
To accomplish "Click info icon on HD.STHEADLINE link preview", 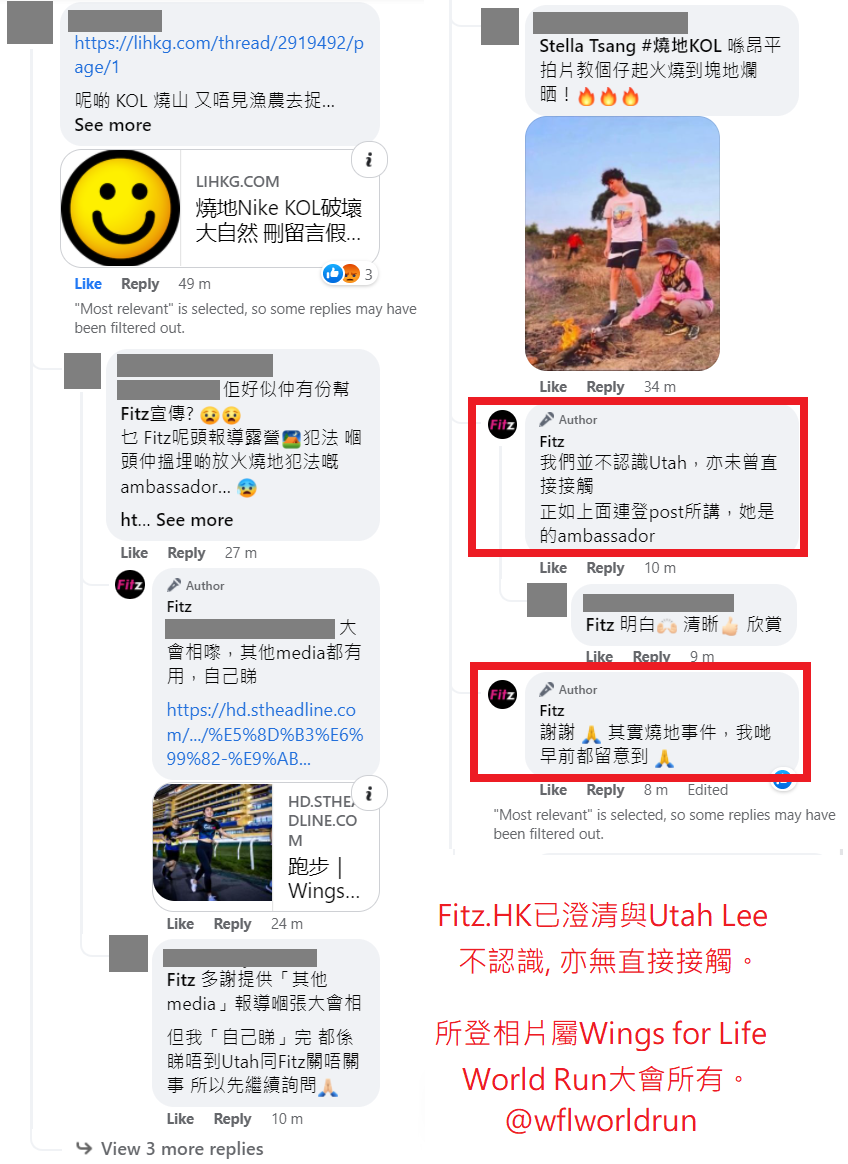I will pos(368,794).
